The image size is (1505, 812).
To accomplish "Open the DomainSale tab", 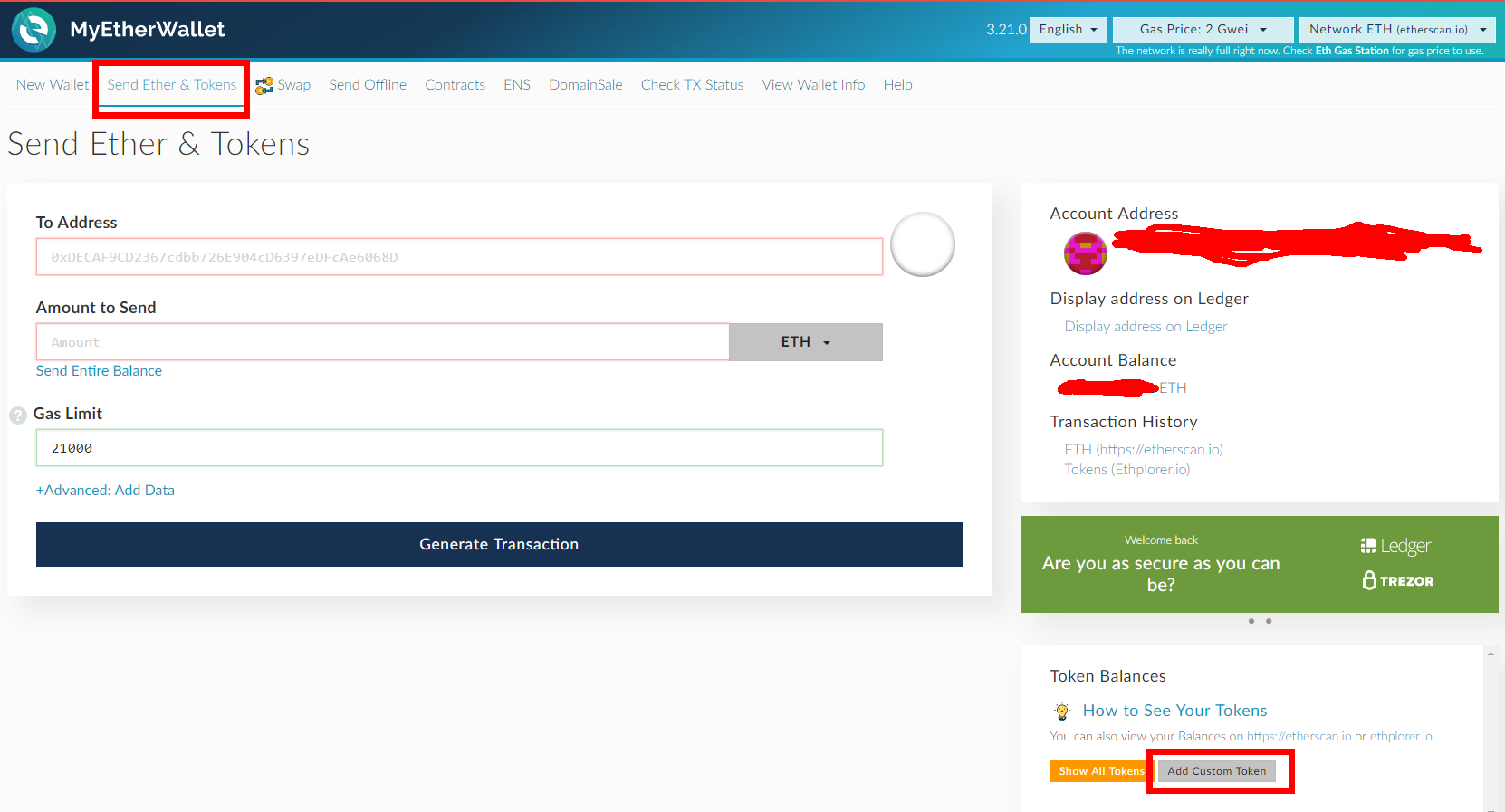I will 586,85.
